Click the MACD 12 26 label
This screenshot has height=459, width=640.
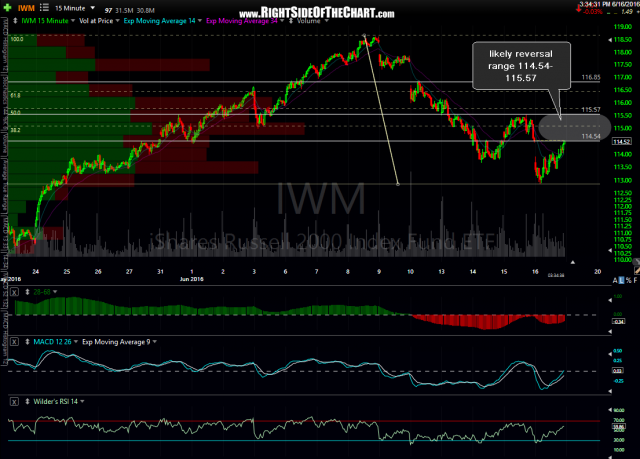[x=52, y=342]
